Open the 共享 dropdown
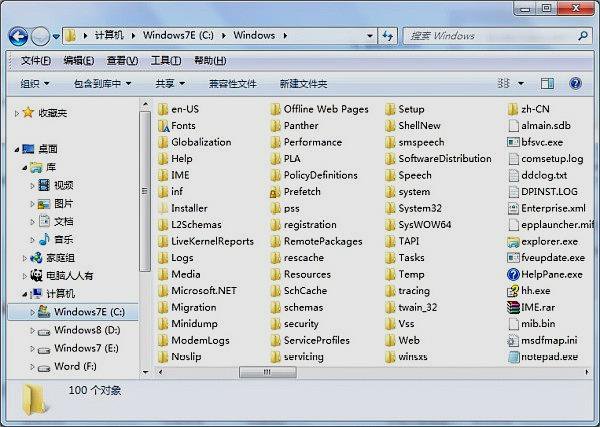Image resolution: width=600 pixels, height=427 pixels. point(170,83)
